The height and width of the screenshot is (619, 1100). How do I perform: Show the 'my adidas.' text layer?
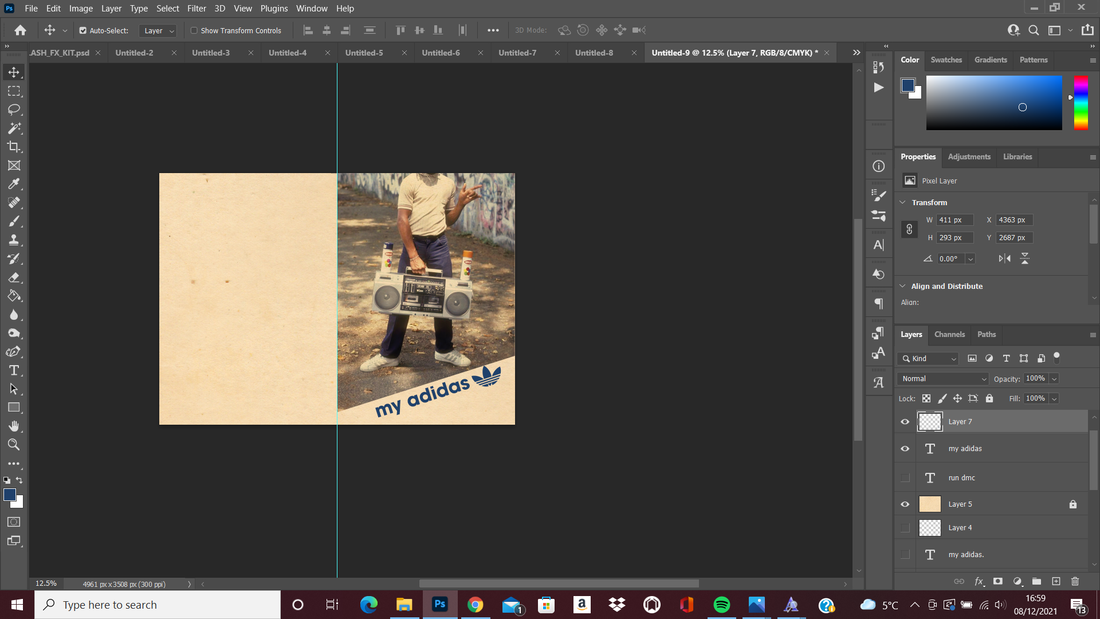[905, 554]
